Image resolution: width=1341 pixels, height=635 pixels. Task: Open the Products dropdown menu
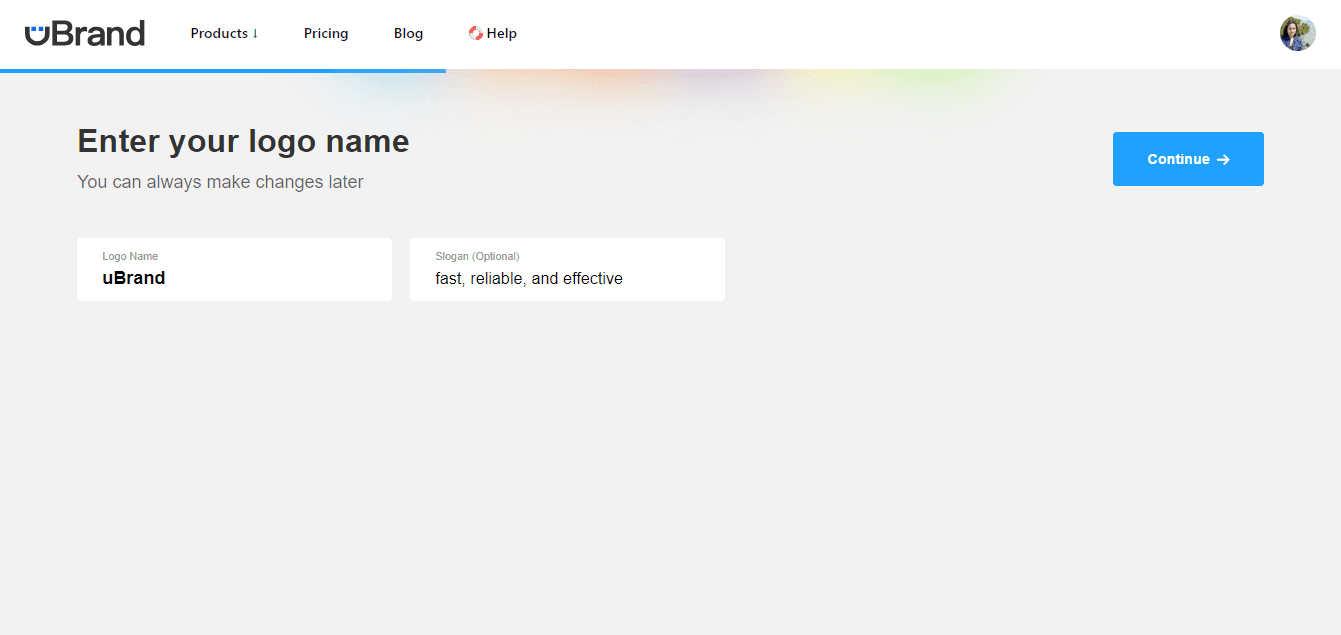(224, 33)
